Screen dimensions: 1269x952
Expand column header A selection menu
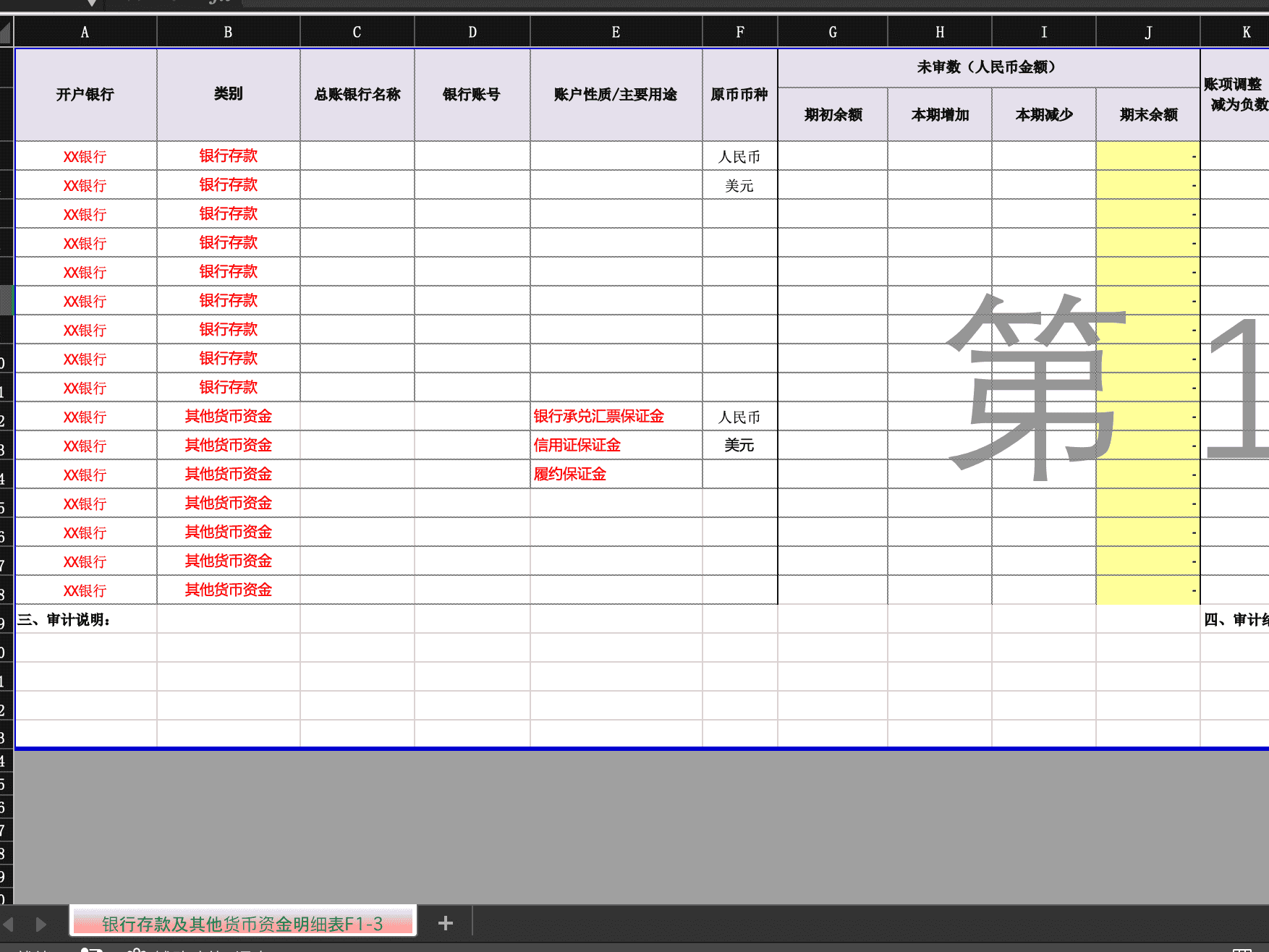pos(85,31)
